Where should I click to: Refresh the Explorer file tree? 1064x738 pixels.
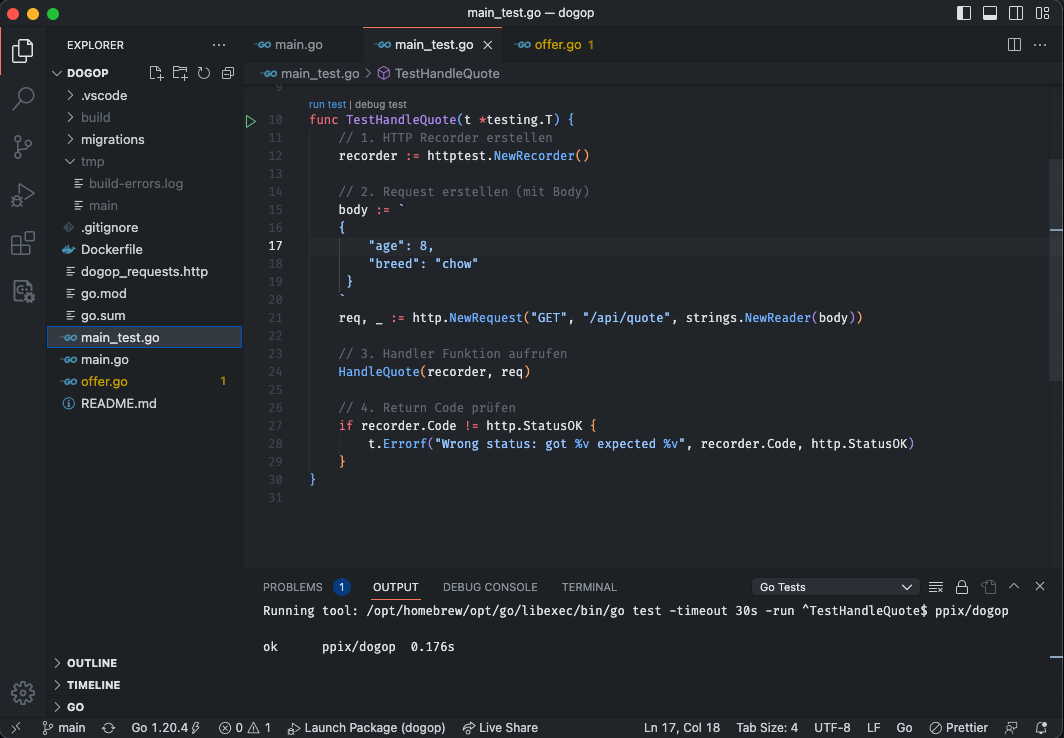tap(204, 73)
